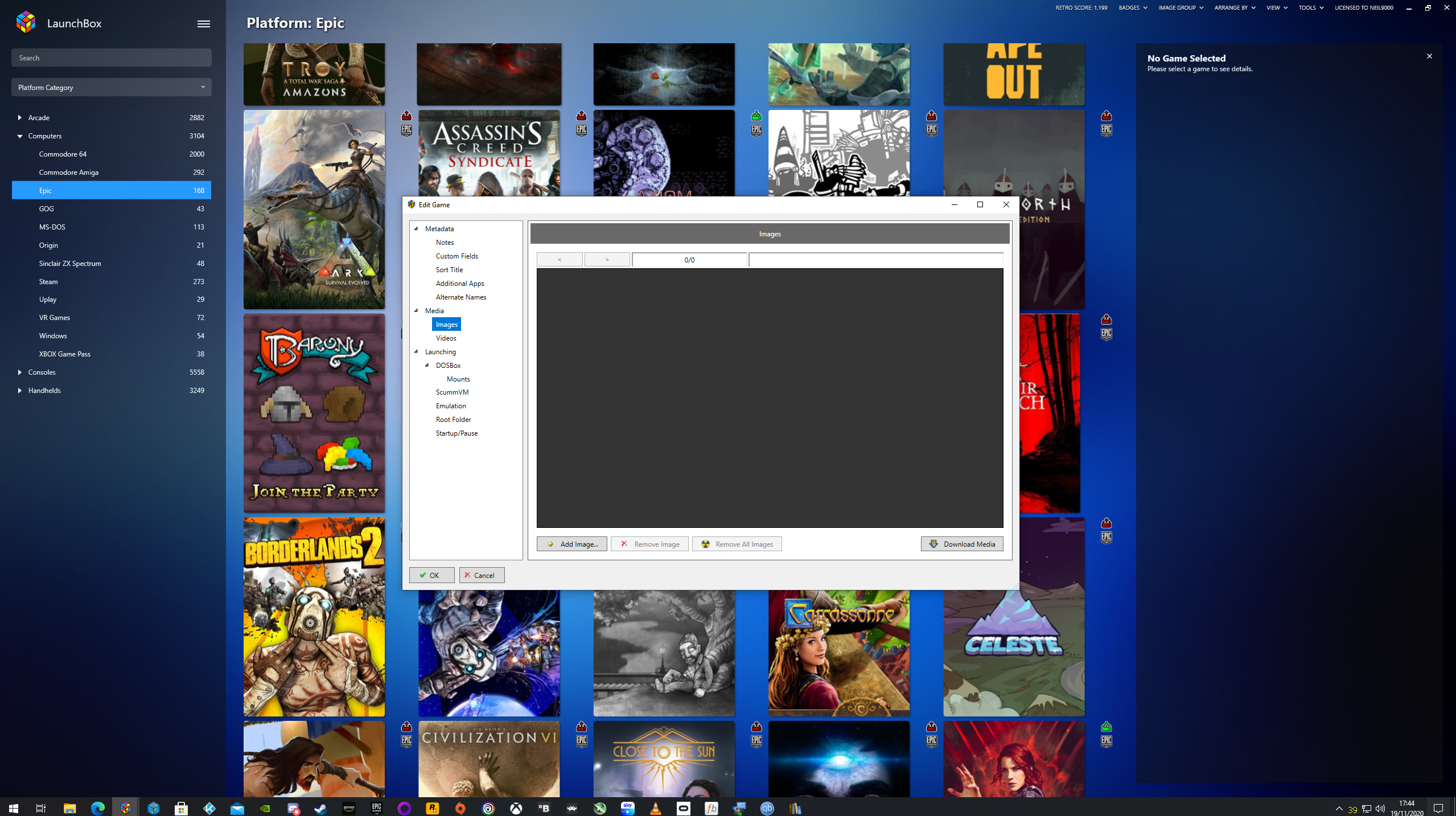Viewport: 1456px width, 816px height.
Task: Click the green installed badge beside the Control cover
Action: (x=1106, y=727)
